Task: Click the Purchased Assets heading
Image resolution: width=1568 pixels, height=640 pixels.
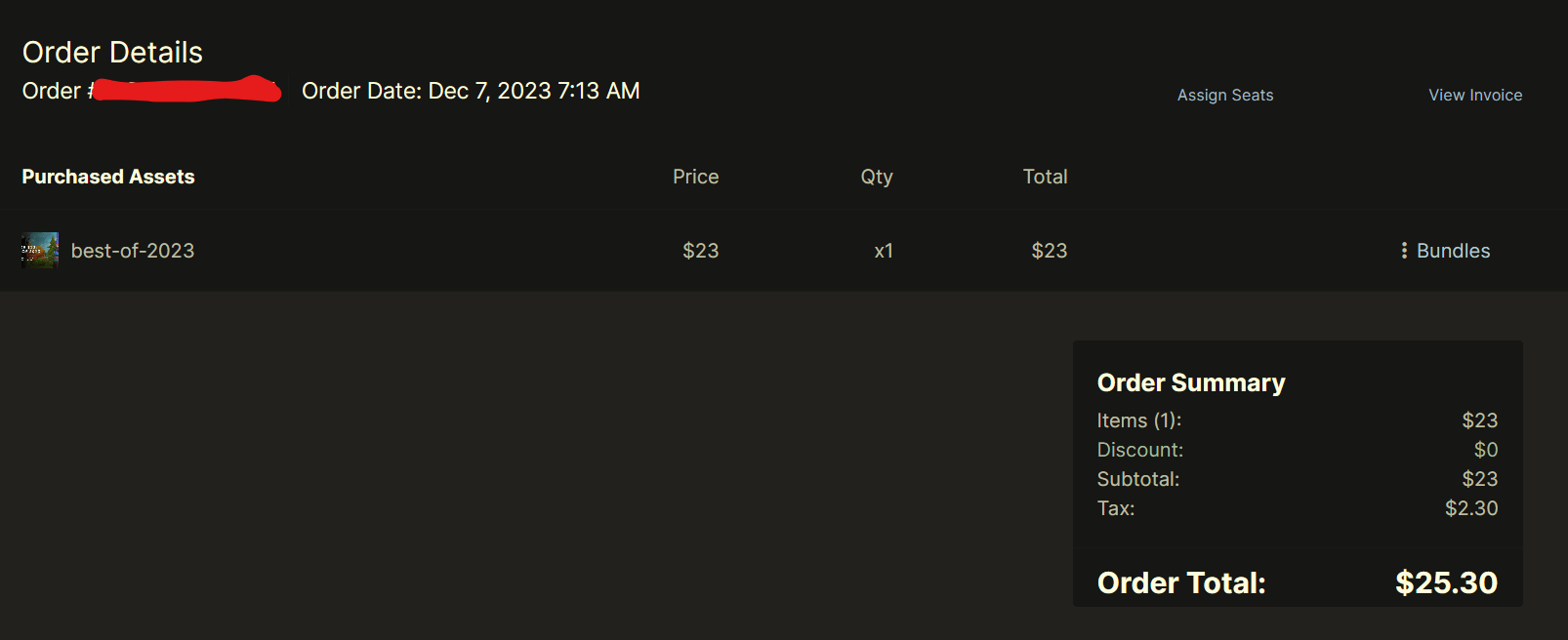Action: click(x=108, y=177)
